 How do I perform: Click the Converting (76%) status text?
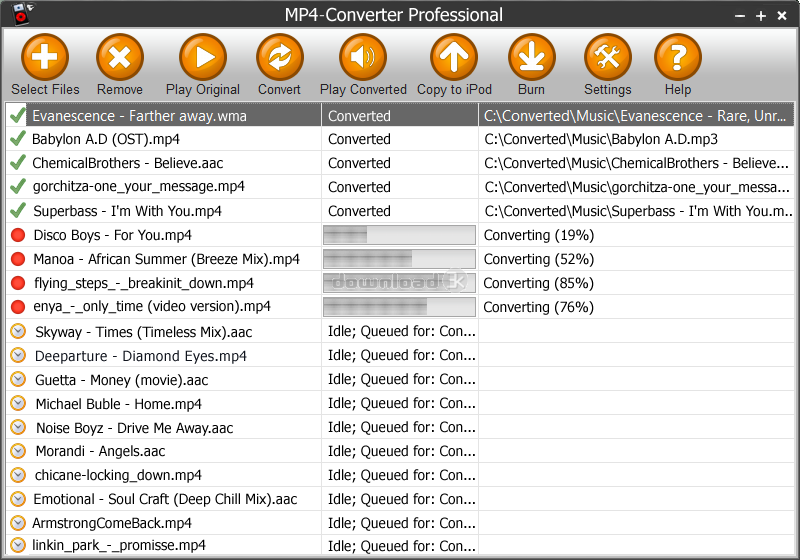click(x=538, y=307)
